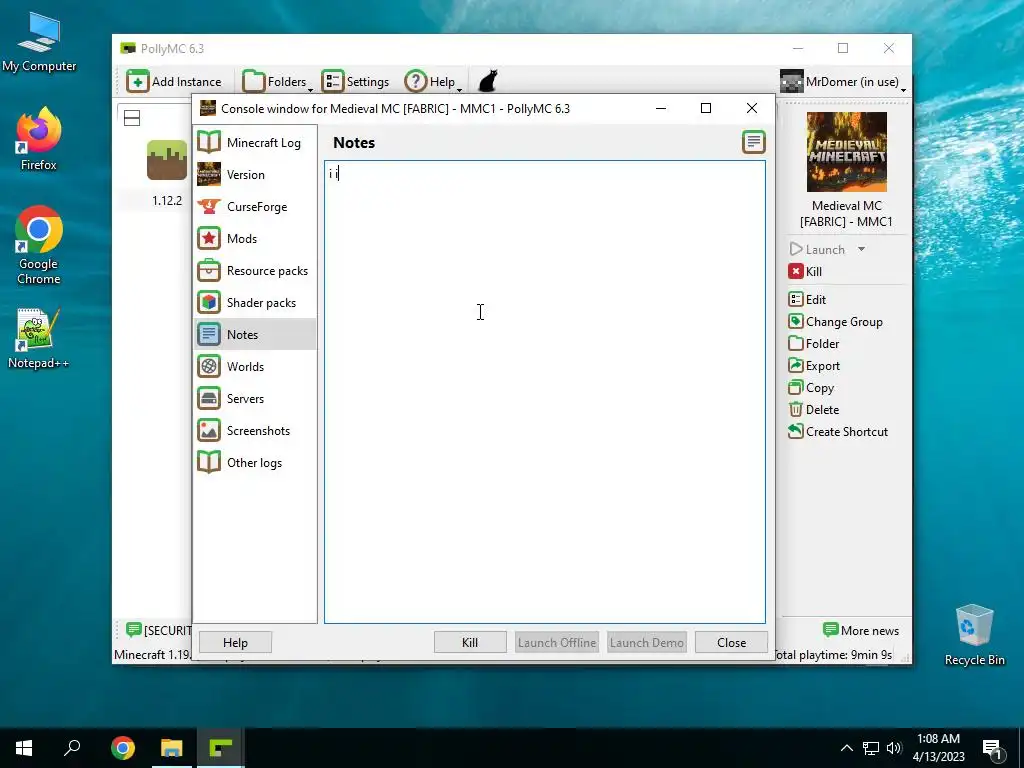1024x768 pixels.
Task: Click the SECURITY news item in status area
Action: [x=158, y=630]
